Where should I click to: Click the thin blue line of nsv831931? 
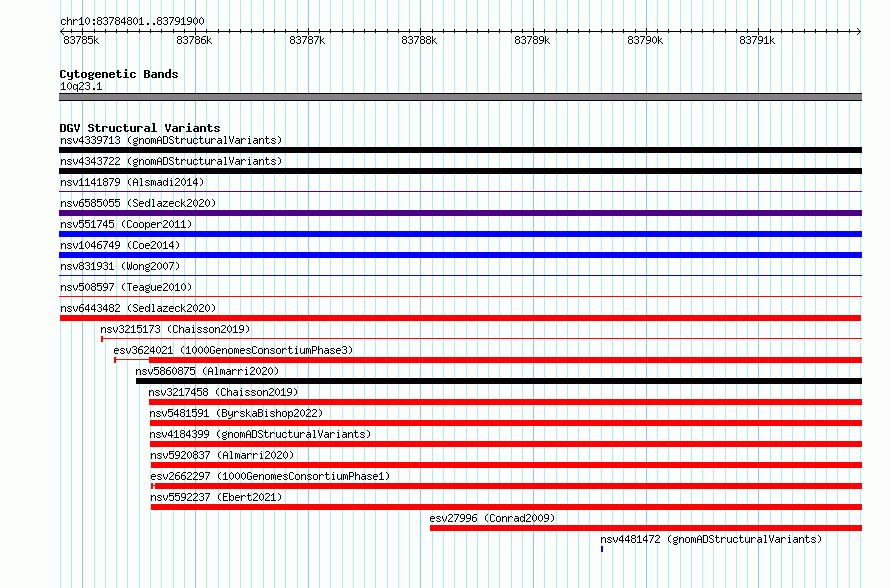coord(460,276)
